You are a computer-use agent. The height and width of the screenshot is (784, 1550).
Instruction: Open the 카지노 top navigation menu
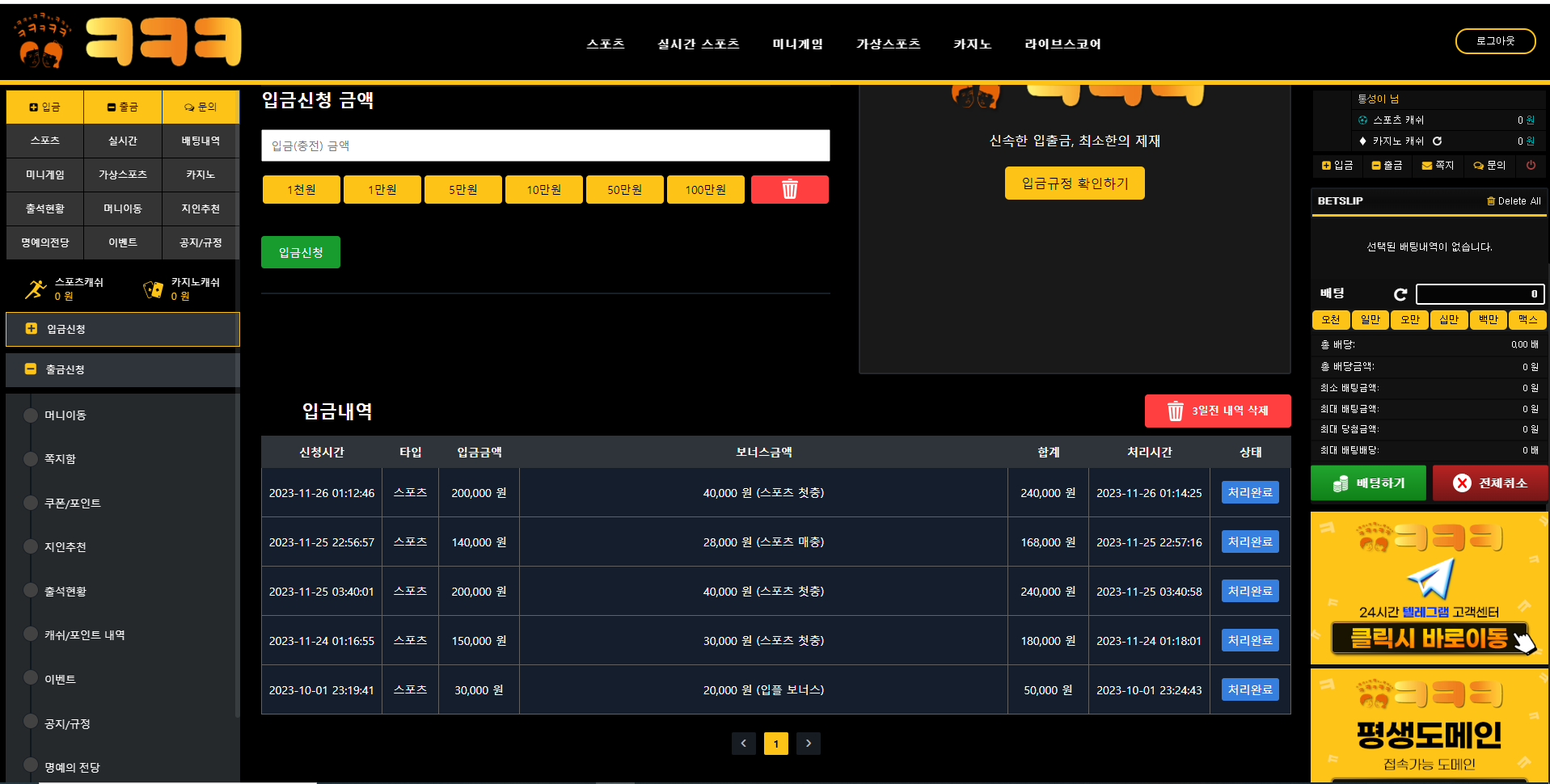[x=972, y=44]
